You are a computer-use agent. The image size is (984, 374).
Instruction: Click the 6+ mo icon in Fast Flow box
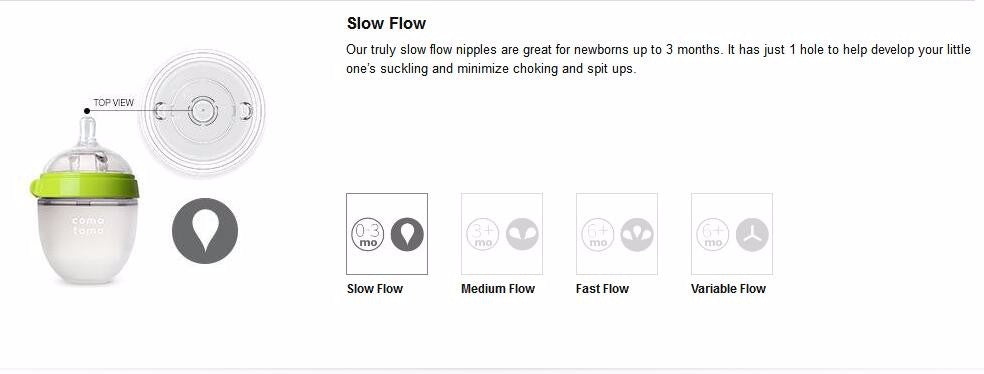597,235
